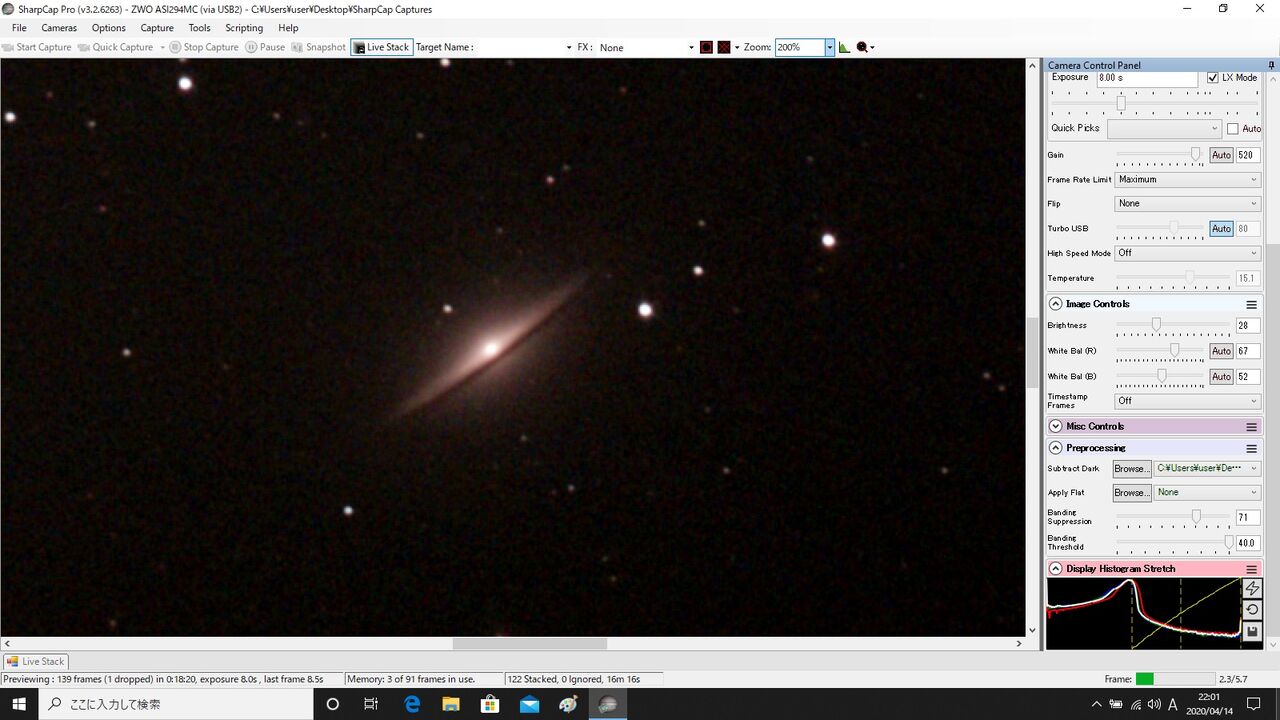Switch to the Live Stack bottom tab
1280x720 pixels.
coord(35,661)
